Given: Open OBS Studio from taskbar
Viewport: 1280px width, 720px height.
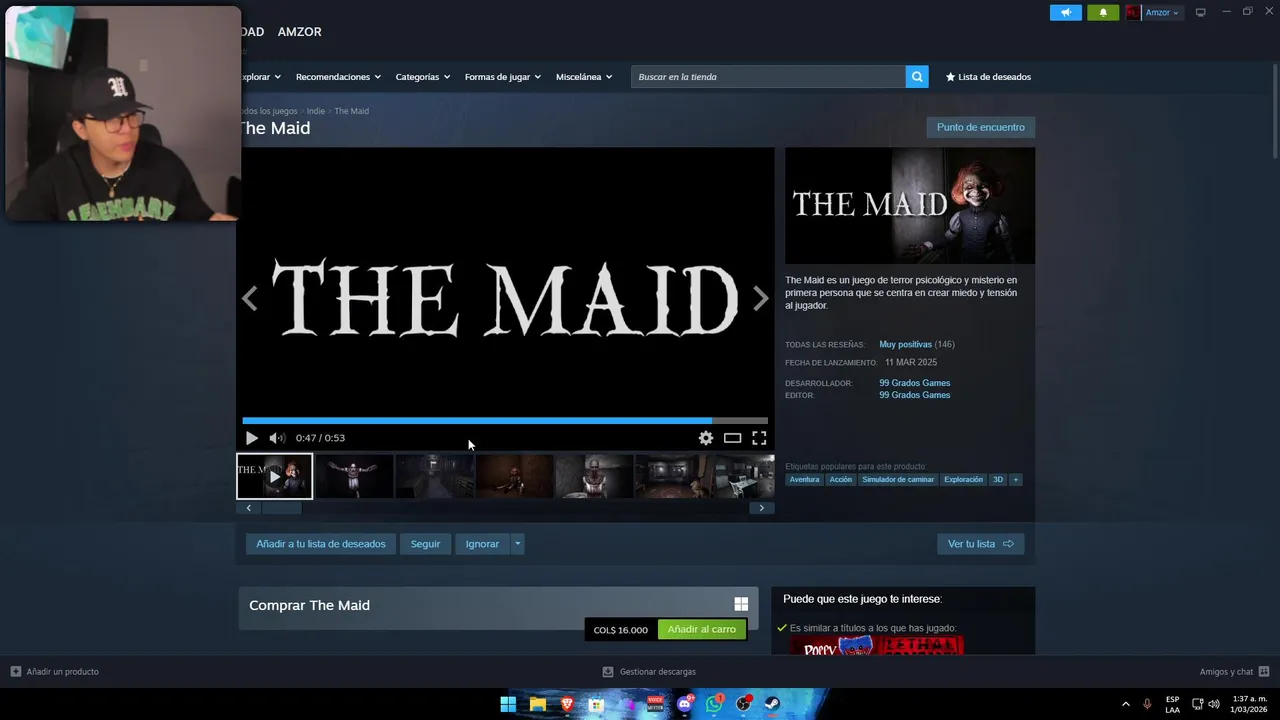Looking at the screenshot, I should pyautogui.click(x=744, y=704).
